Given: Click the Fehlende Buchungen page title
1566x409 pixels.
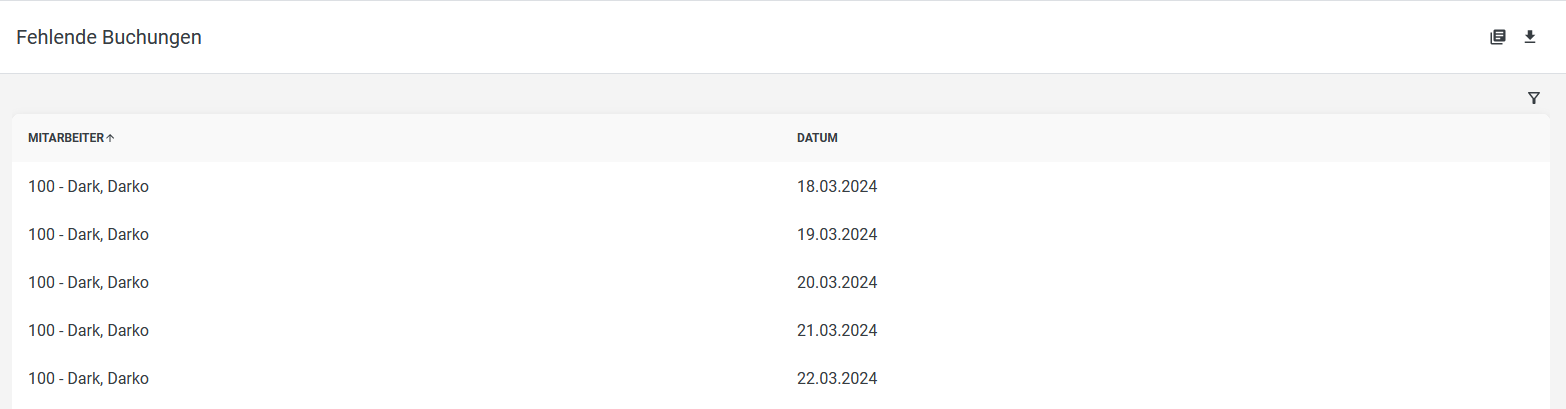Looking at the screenshot, I should (109, 37).
